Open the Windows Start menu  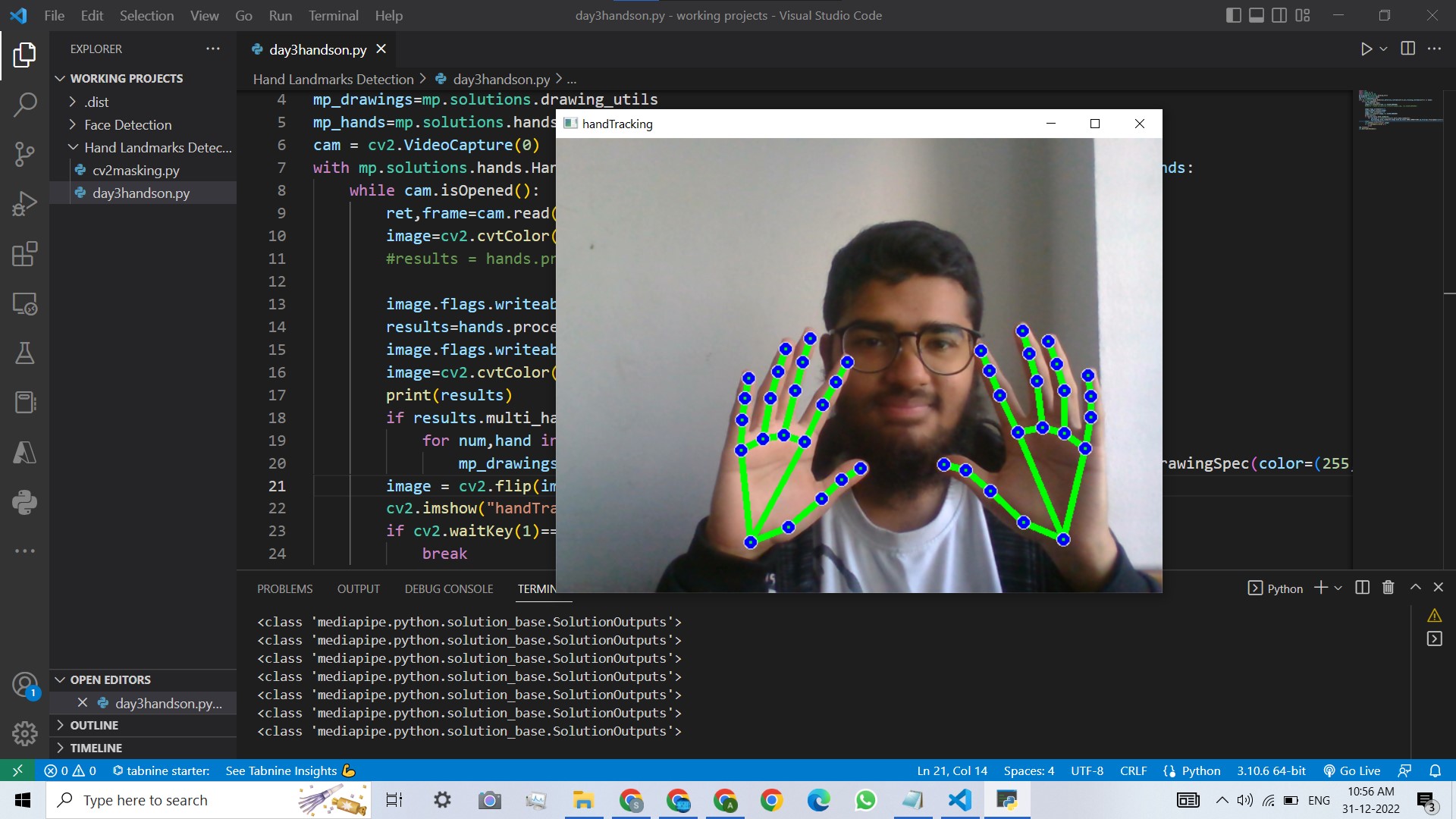coord(23,800)
